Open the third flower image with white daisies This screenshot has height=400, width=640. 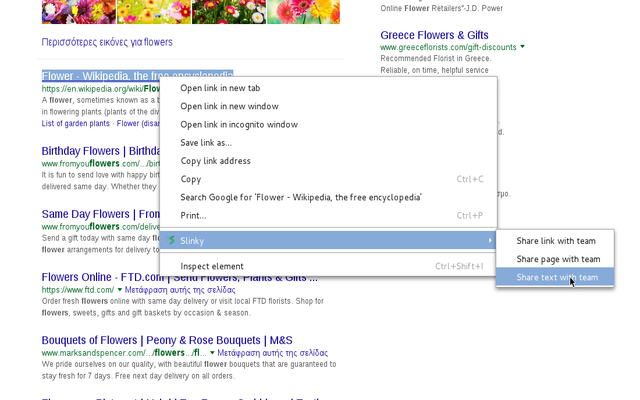tap(229, 12)
